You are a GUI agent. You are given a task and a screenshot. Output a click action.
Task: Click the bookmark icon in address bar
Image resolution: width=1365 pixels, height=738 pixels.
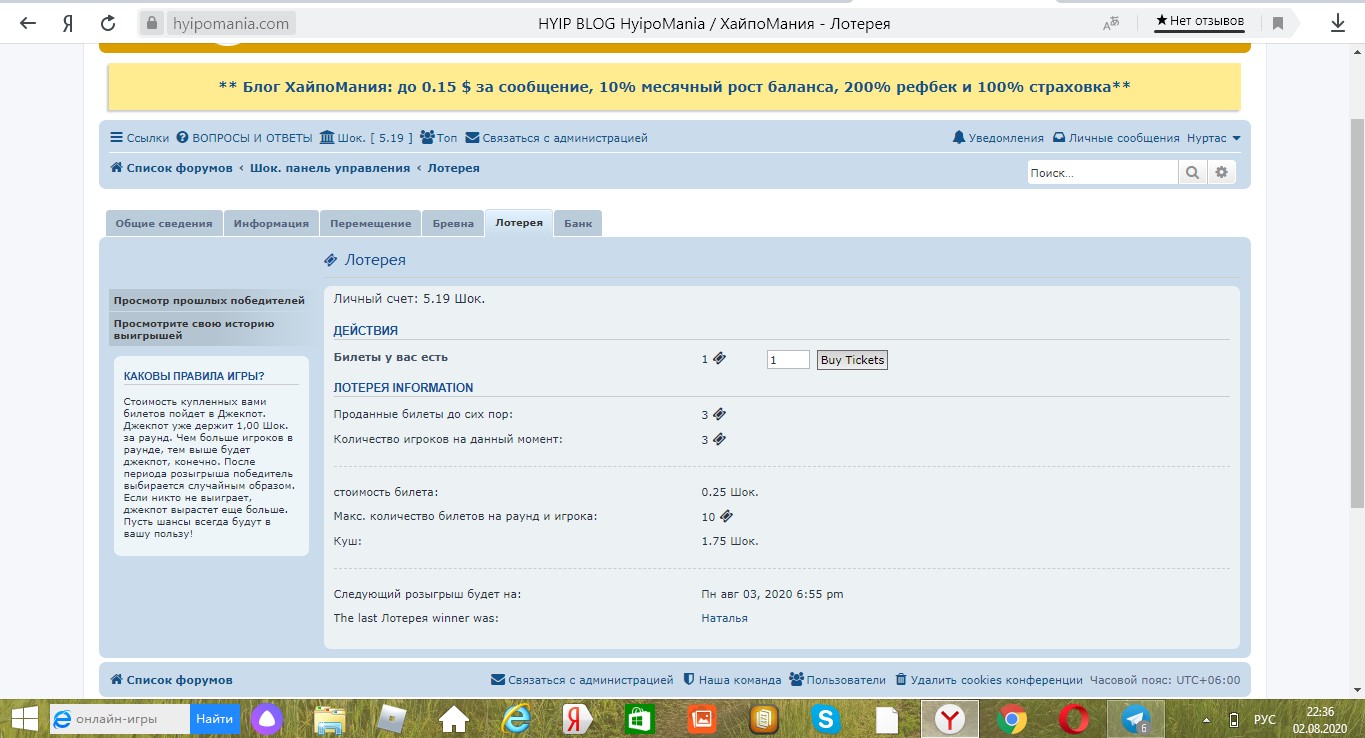[1278, 23]
